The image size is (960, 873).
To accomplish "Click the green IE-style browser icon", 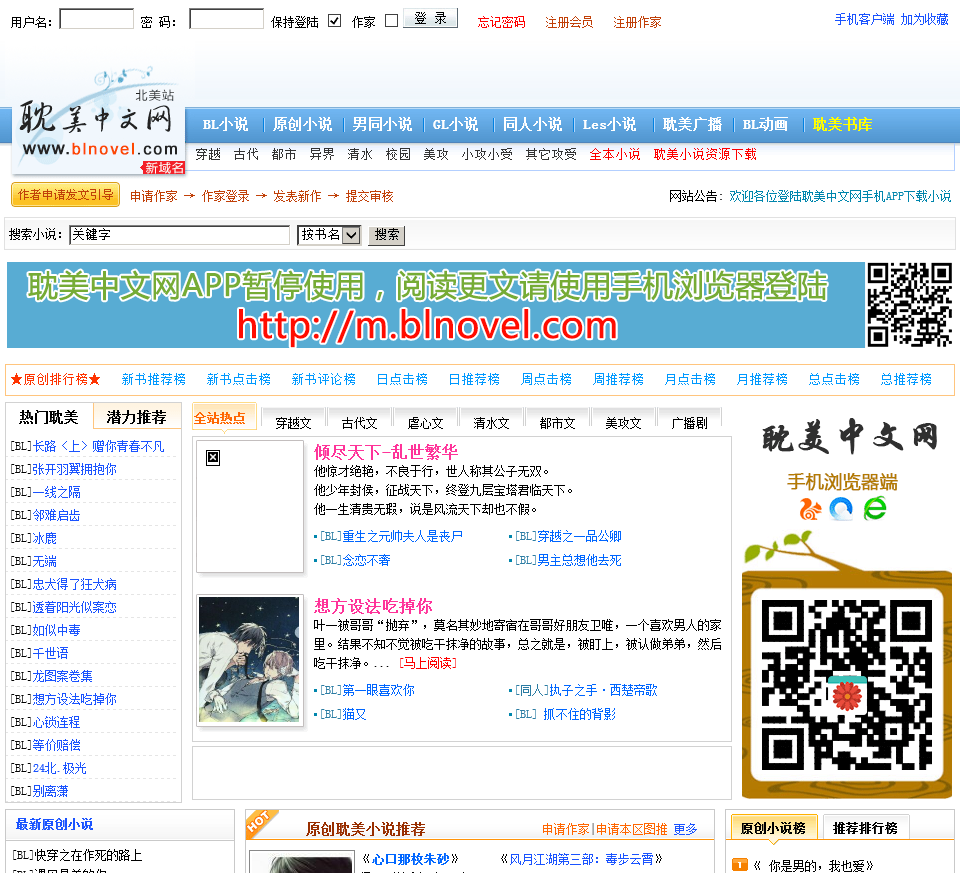I will 875,509.
